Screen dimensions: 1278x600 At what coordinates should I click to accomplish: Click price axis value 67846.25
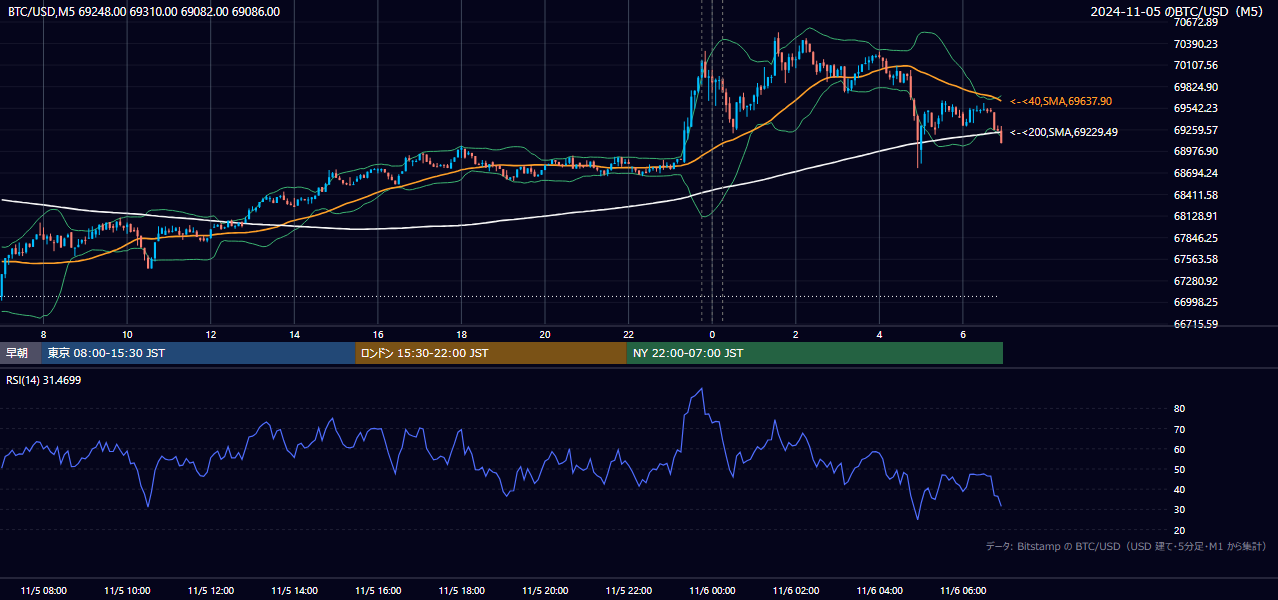(x=1196, y=238)
